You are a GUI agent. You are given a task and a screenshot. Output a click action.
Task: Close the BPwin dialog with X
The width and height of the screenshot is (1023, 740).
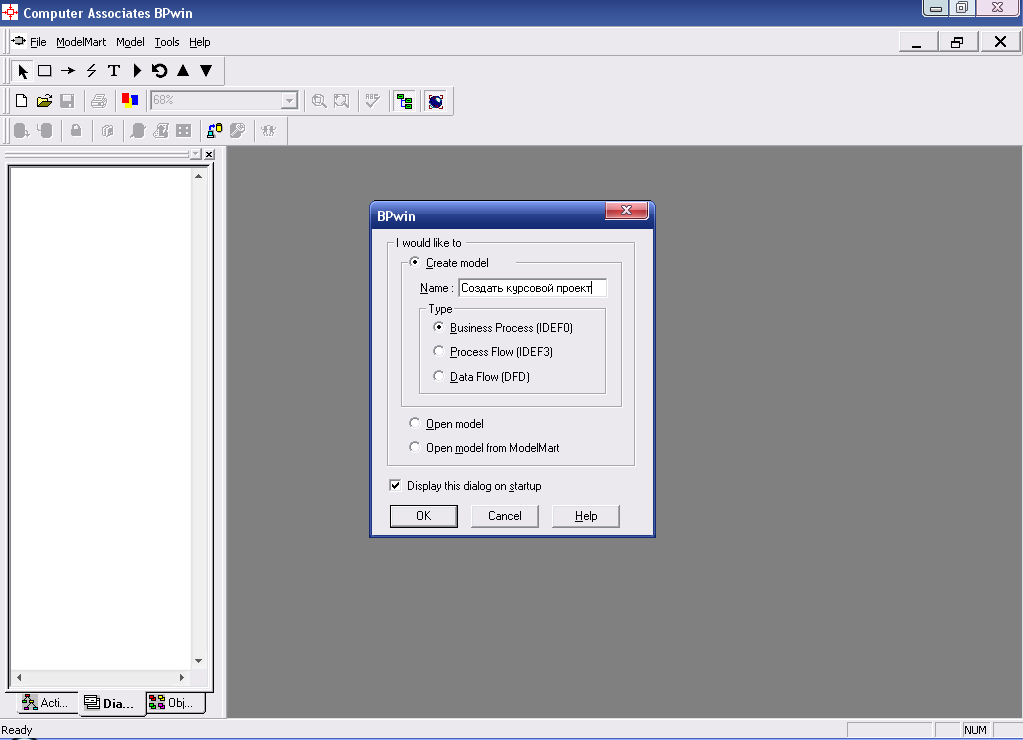pyautogui.click(x=626, y=210)
